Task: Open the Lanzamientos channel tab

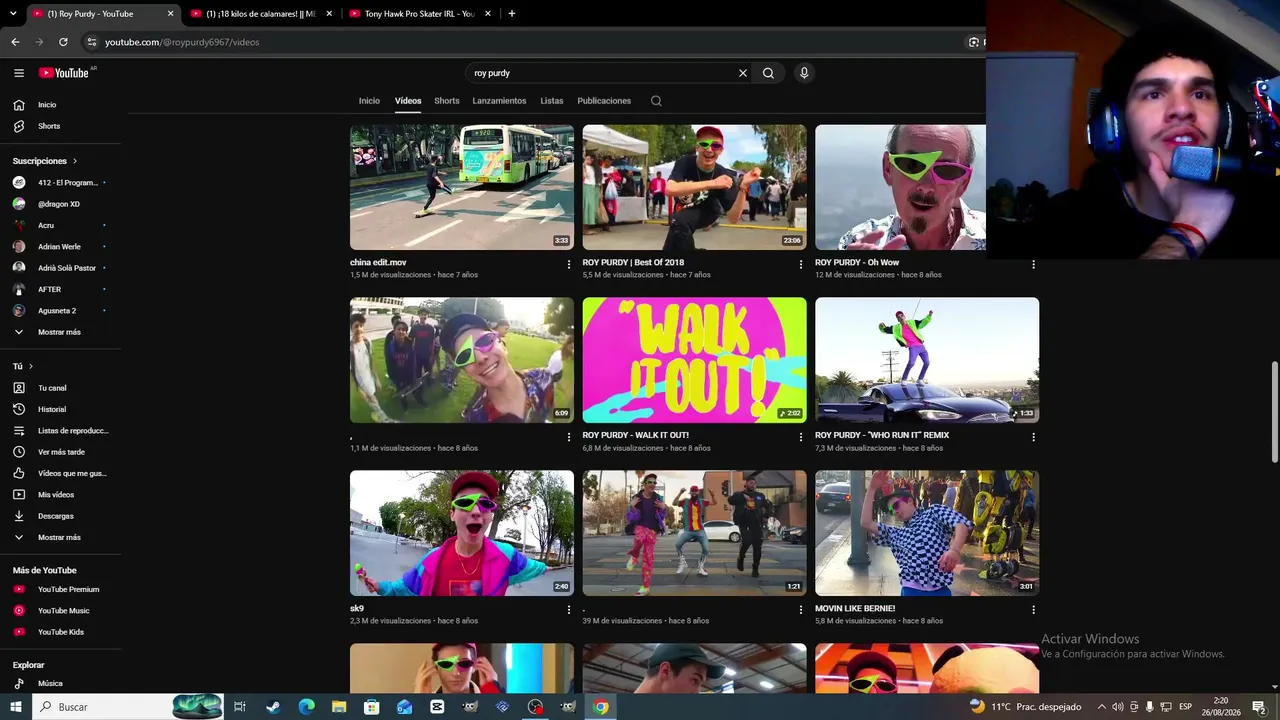Action: [x=499, y=101]
